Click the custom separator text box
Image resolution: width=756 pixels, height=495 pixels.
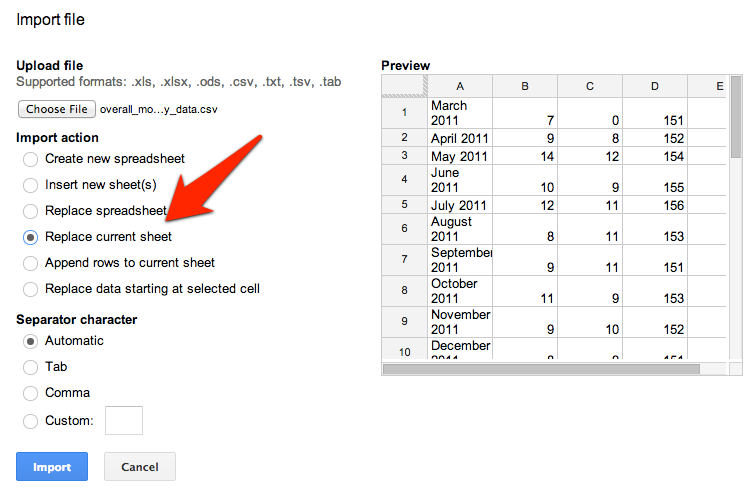pos(124,420)
